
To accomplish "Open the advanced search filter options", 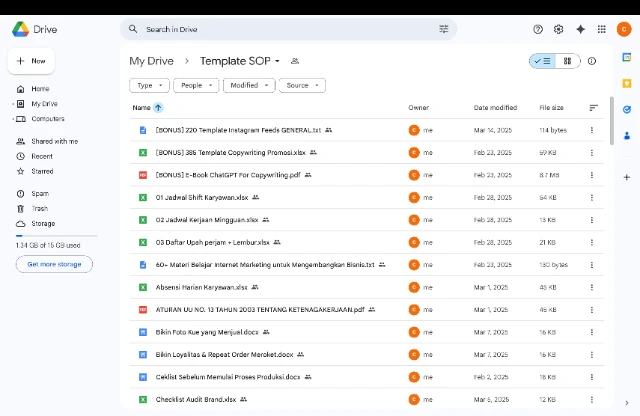I will 444,30.
